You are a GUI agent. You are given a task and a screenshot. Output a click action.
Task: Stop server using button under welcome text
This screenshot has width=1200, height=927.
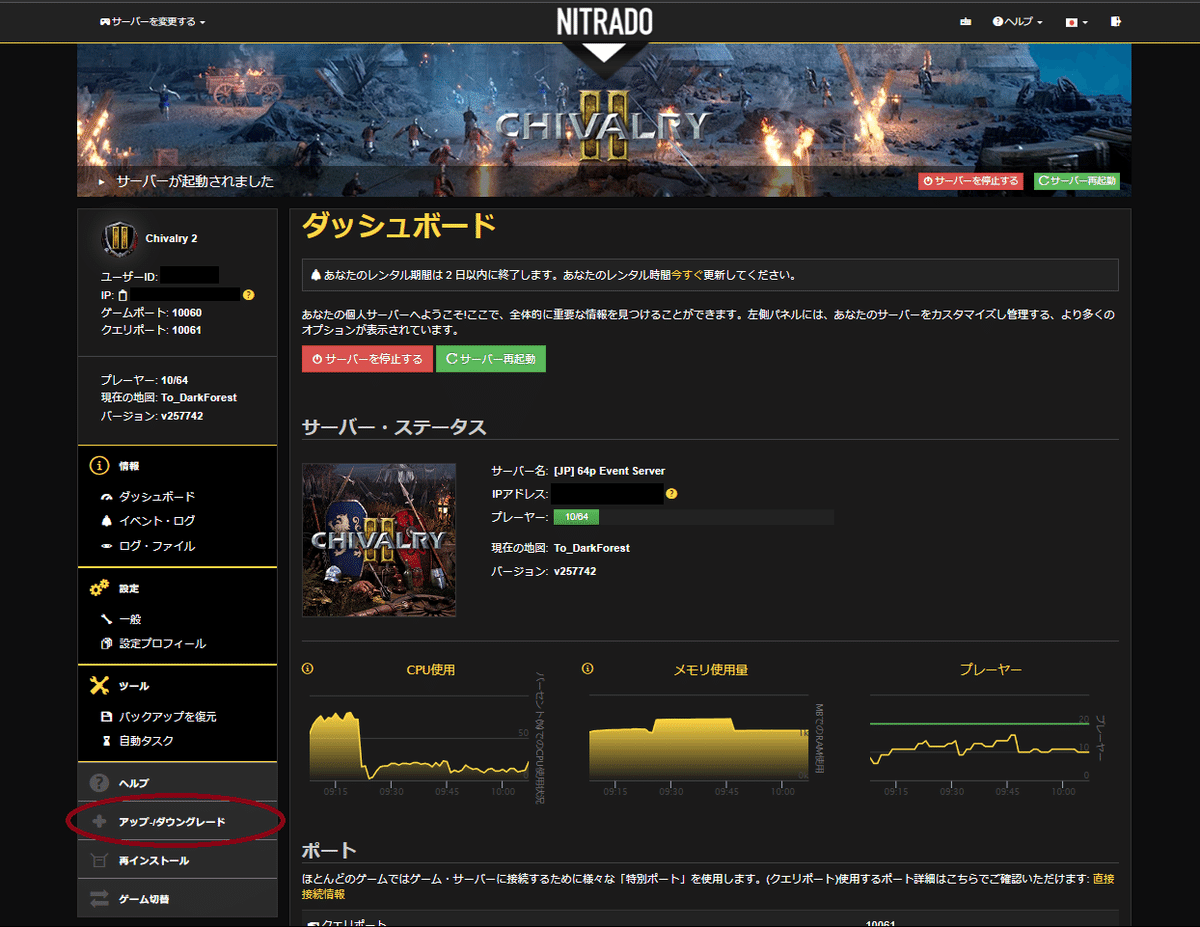coord(367,359)
